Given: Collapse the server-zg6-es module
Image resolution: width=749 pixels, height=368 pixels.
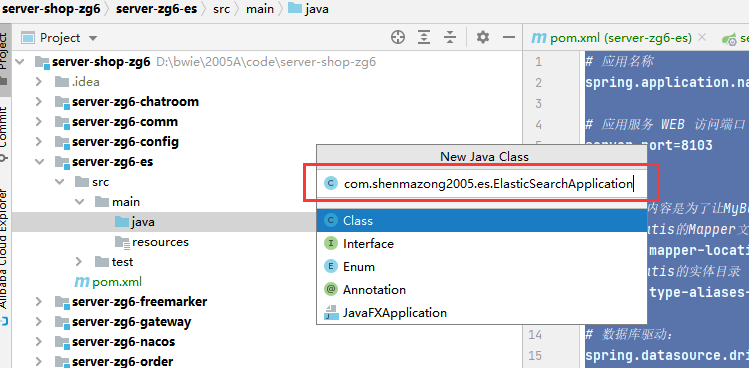Looking at the screenshot, I should [x=39, y=162].
